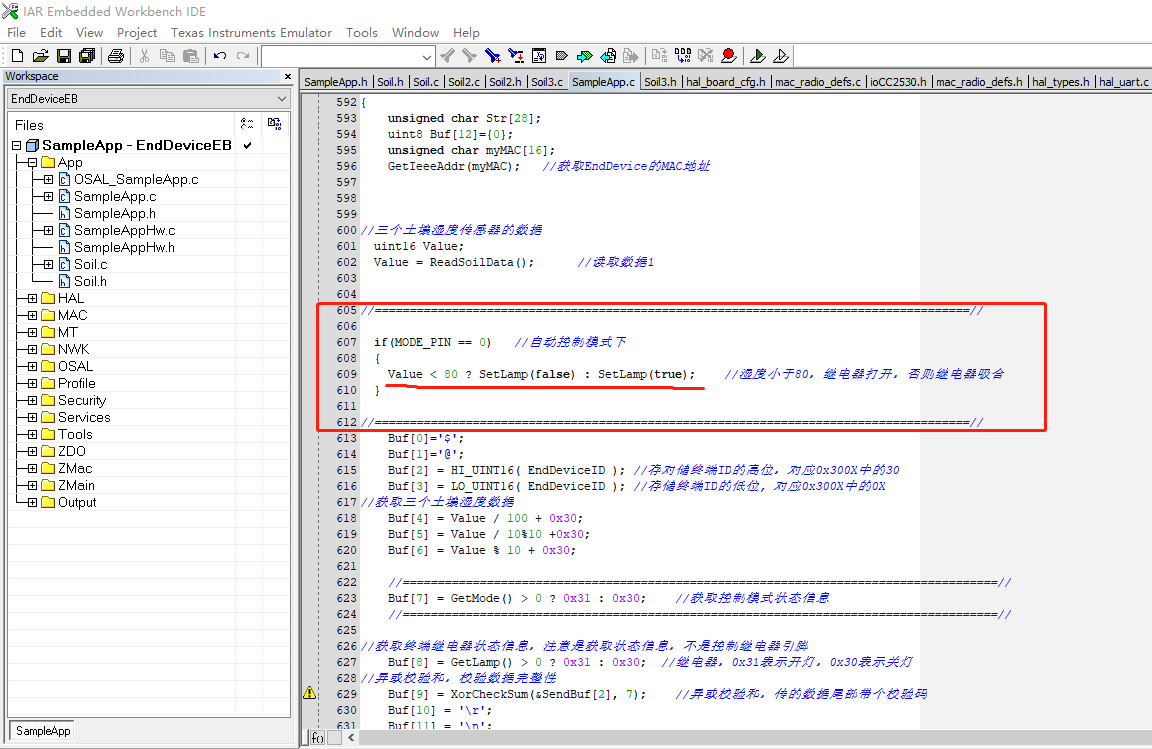
Task: Click the Paste clipboard icon
Action: click(x=191, y=56)
